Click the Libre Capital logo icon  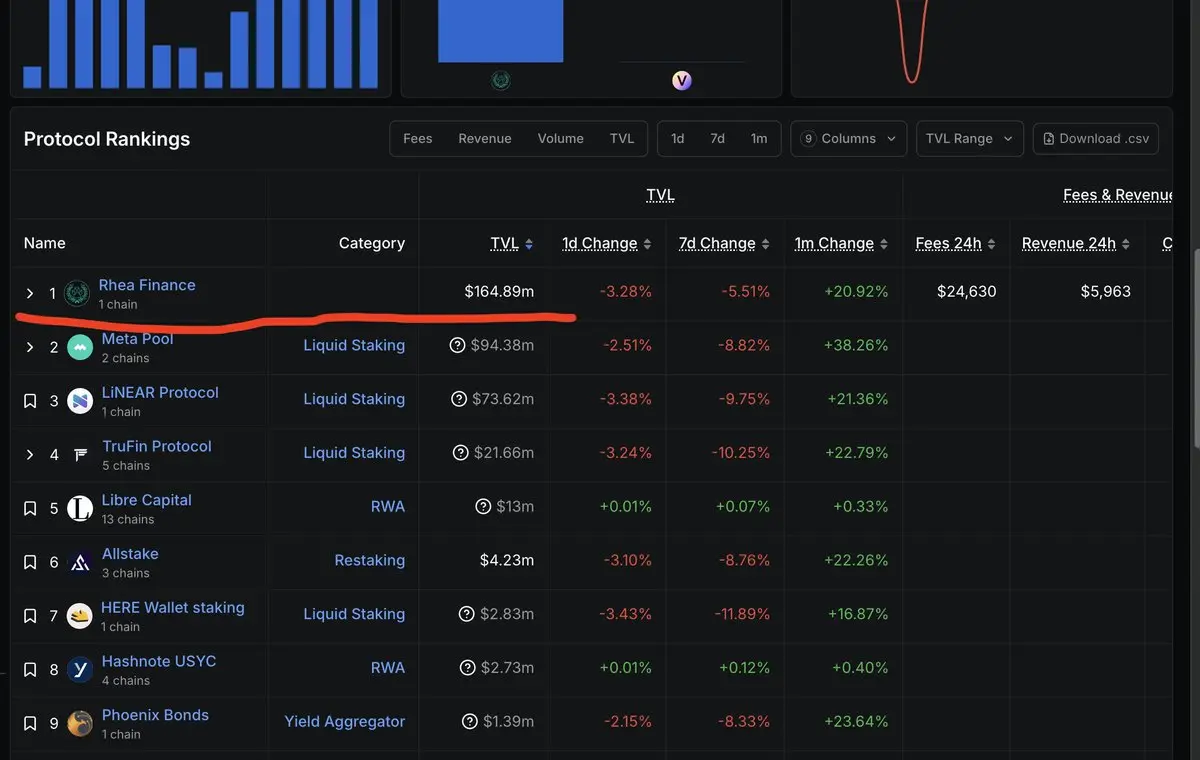(80, 509)
